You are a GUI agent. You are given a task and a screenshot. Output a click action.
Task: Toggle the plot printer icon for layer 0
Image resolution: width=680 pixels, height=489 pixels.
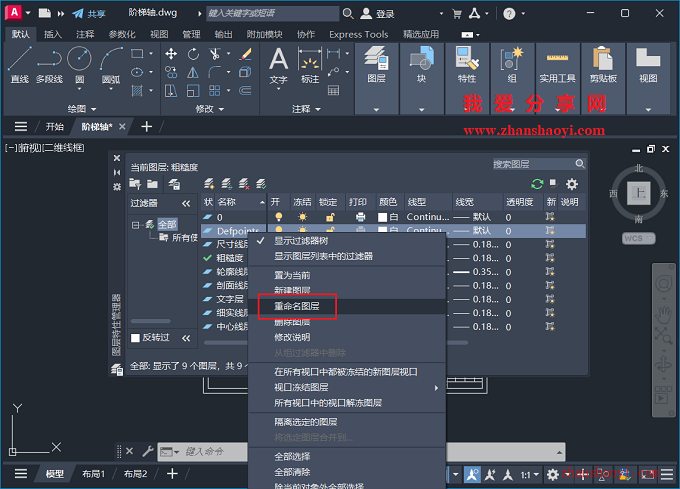click(x=360, y=217)
